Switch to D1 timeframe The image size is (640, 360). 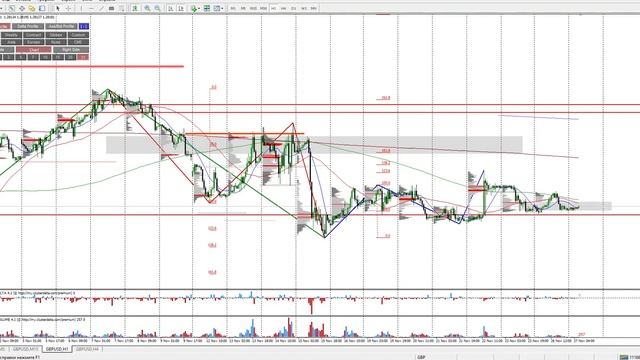pyautogui.click(x=293, y=8)
